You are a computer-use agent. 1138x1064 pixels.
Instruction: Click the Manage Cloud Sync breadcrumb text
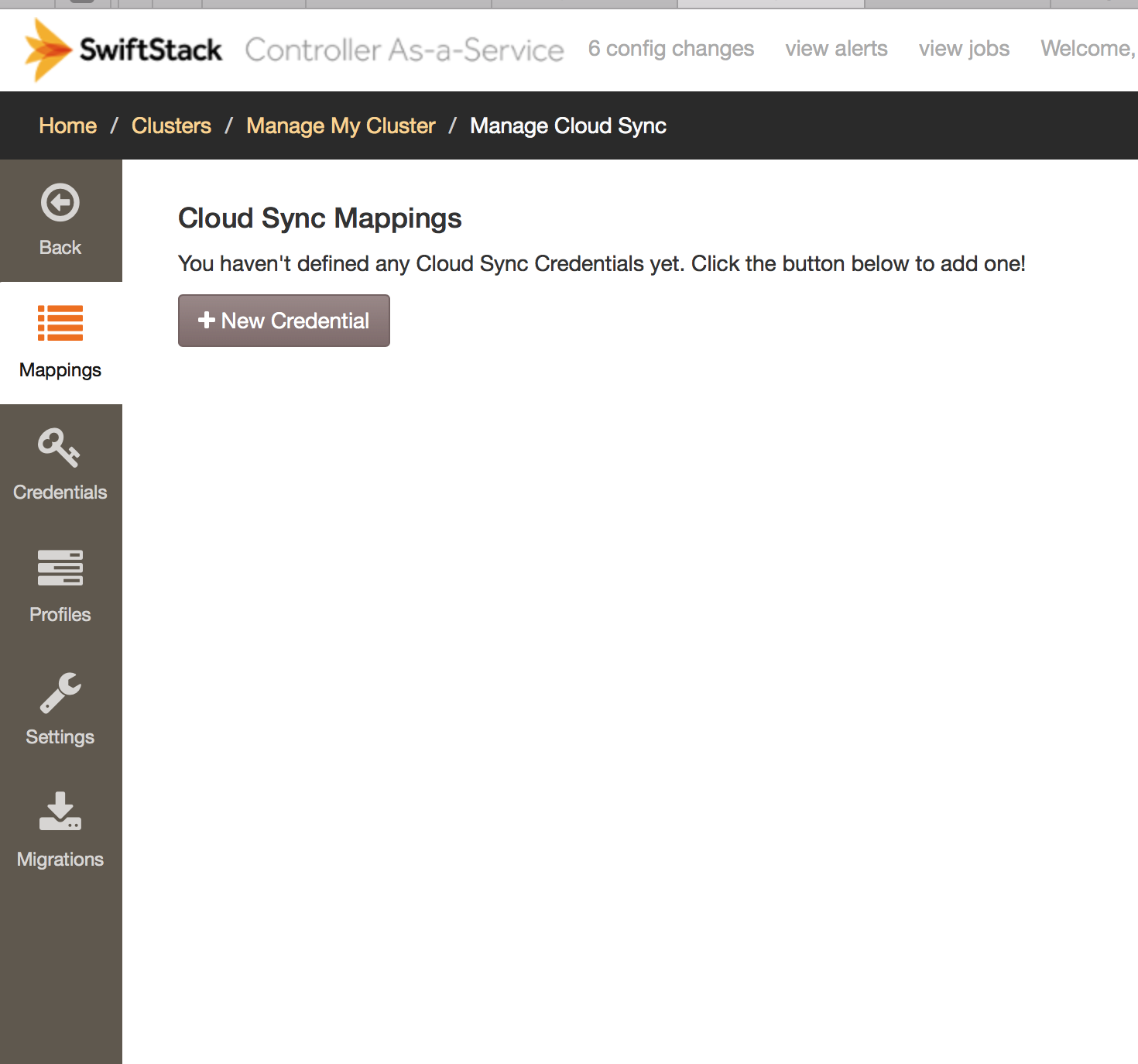(568, 125)
